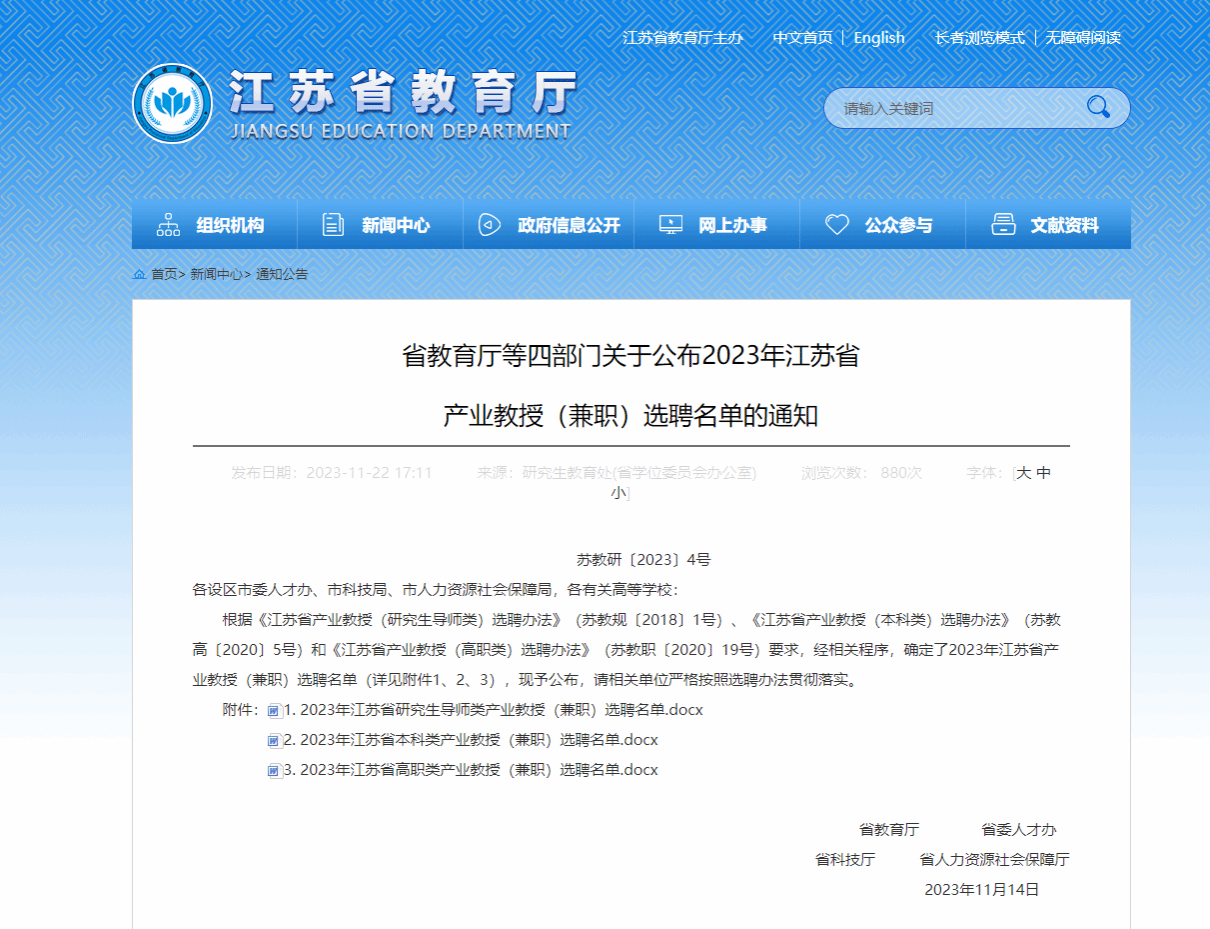The height and width of the screenshot is (929, 1210).
Task: Click the 组织机构 hierarchy icon
Action: click(168, 225)
